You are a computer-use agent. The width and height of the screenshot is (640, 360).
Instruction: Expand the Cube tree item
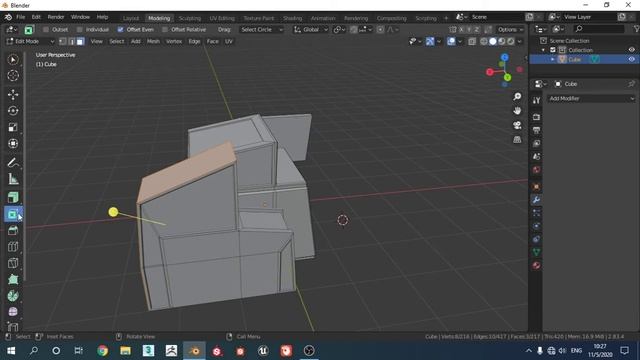(553, 59)
